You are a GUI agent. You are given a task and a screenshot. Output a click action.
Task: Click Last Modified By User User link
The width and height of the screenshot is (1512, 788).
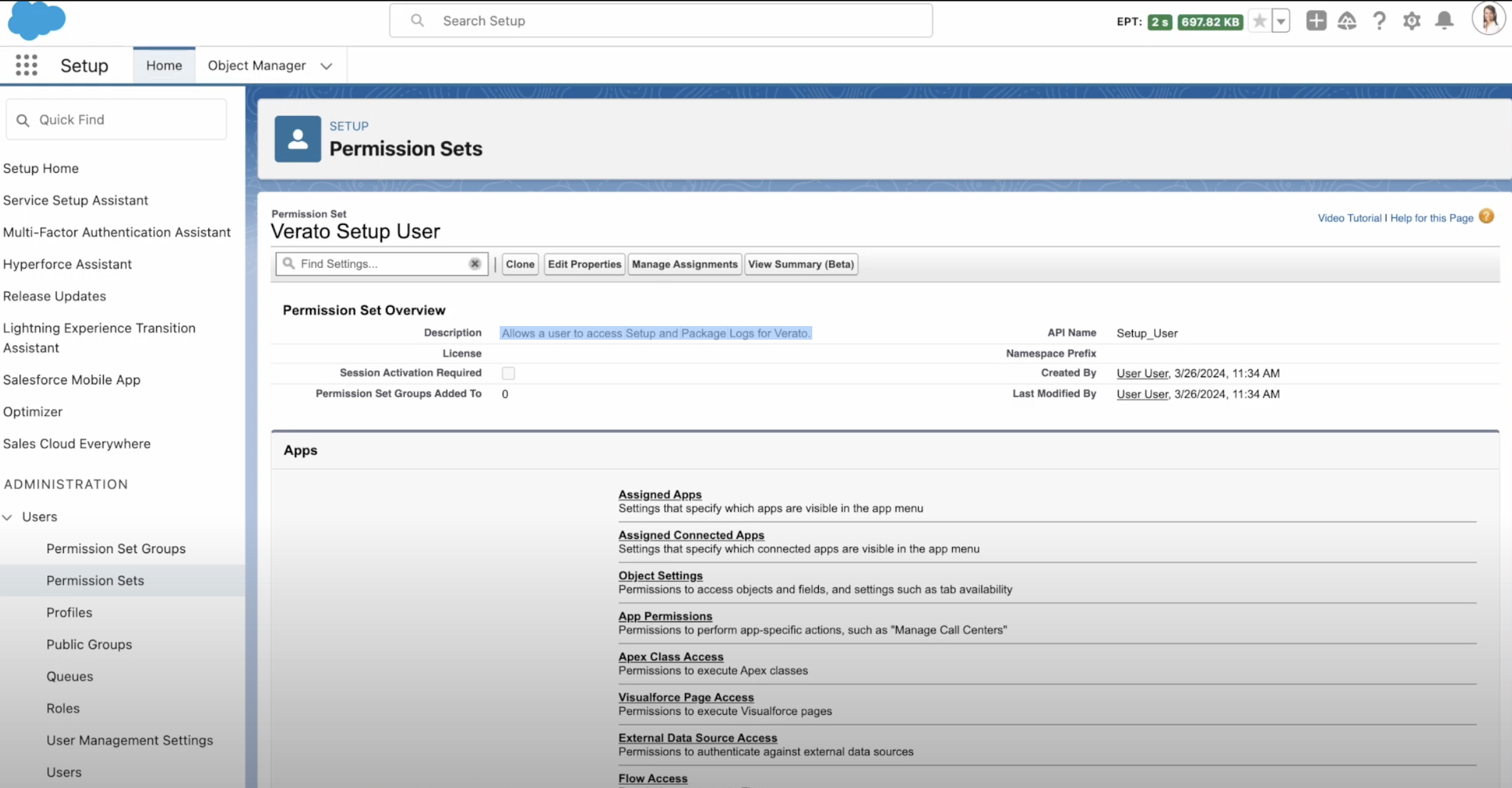pyautogui.click(x=1142, y=395)
